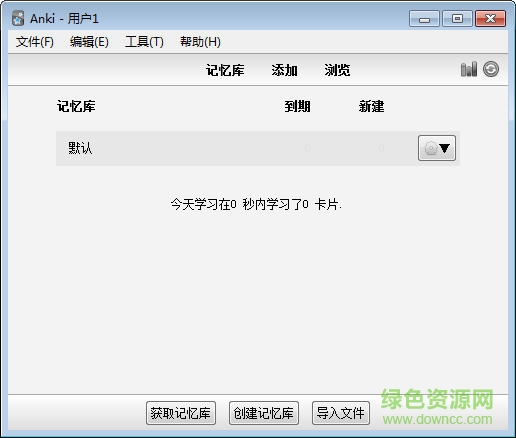Open the statistics bar chart icon
The height and width of the screenshot is (438, 516).
(x=469, y=69)
